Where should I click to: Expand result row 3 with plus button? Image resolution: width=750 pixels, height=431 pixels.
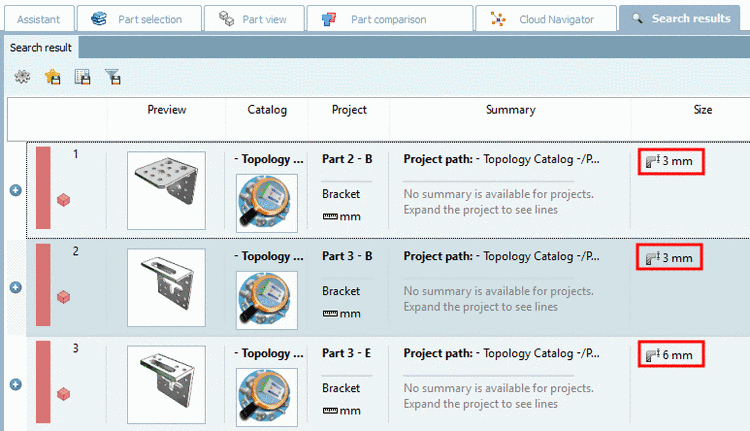pyautogui.click(x=16, y=384)
